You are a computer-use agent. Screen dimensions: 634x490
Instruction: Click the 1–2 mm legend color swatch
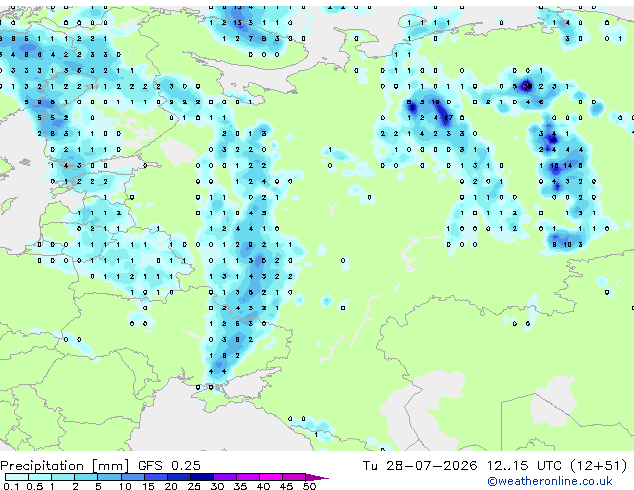(63, 477)
